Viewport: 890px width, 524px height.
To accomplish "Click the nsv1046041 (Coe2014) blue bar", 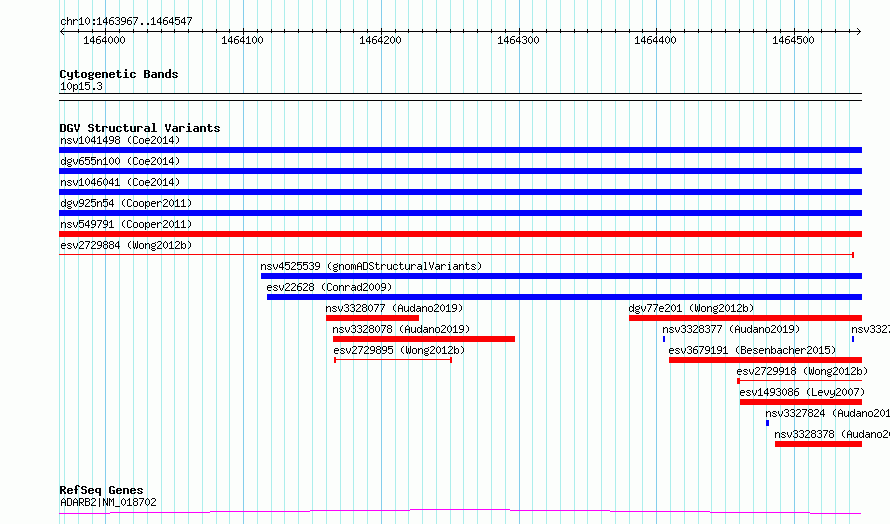I will (x=460, y=192).
